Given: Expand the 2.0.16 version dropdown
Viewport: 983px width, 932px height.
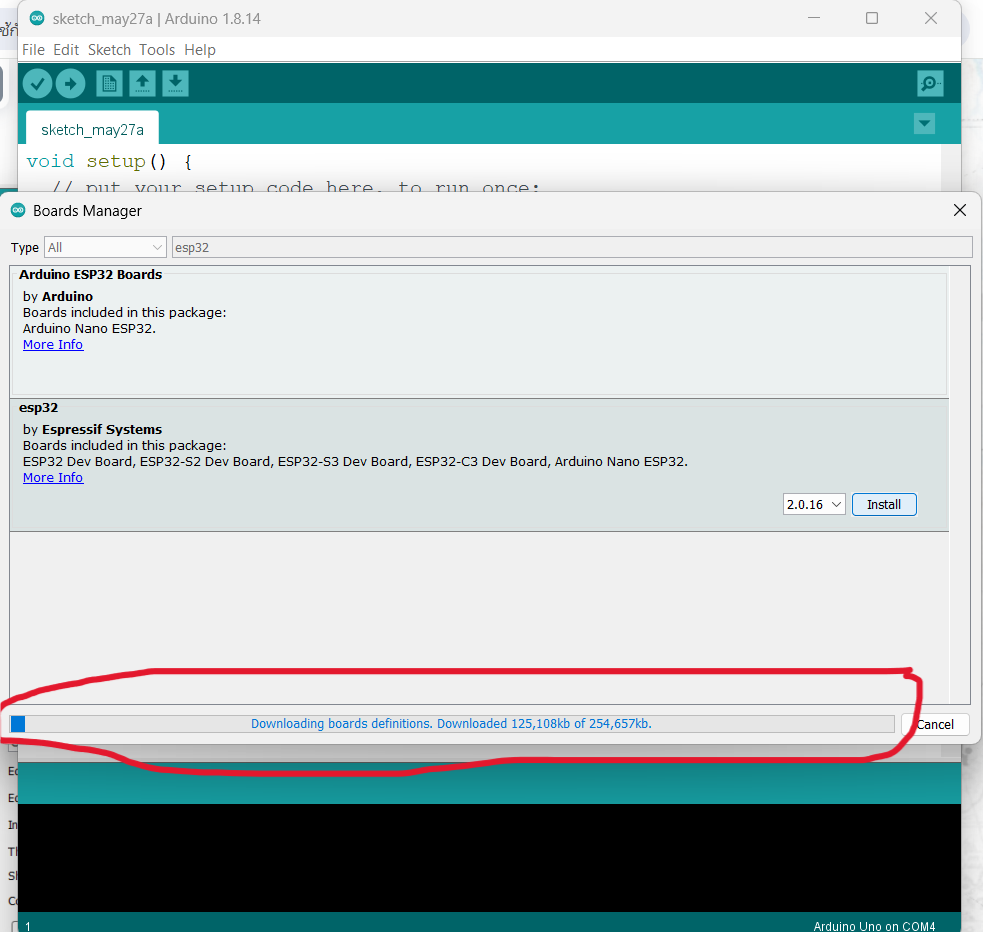Looking at the screenshot, I should tap(814, 505).
